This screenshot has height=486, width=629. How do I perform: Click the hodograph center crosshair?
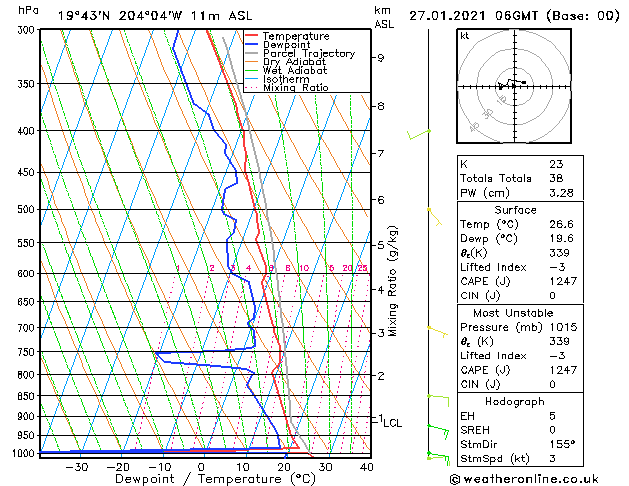coord(514,86)
